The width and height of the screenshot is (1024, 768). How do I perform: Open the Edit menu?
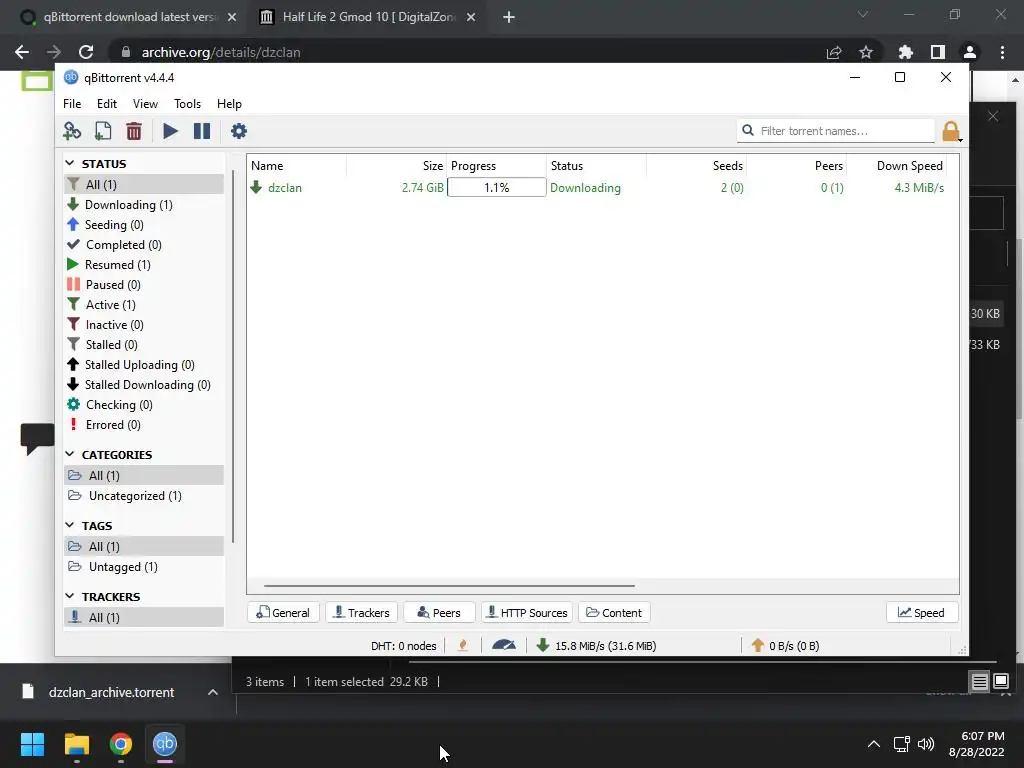point(106,104)
